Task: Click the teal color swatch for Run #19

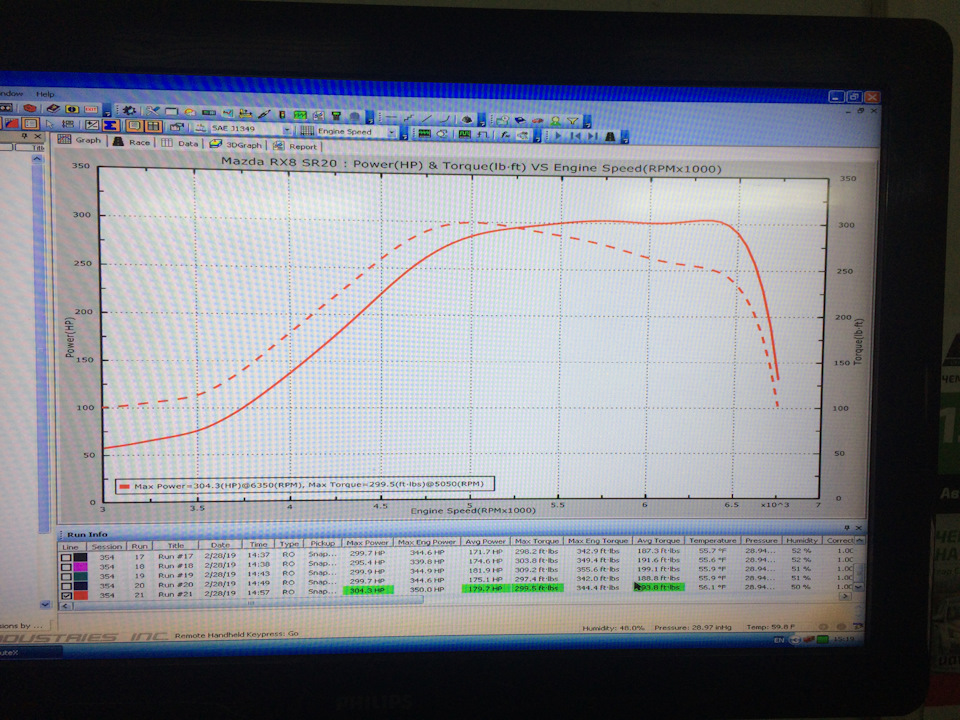Action: click(x=81, y=577)
